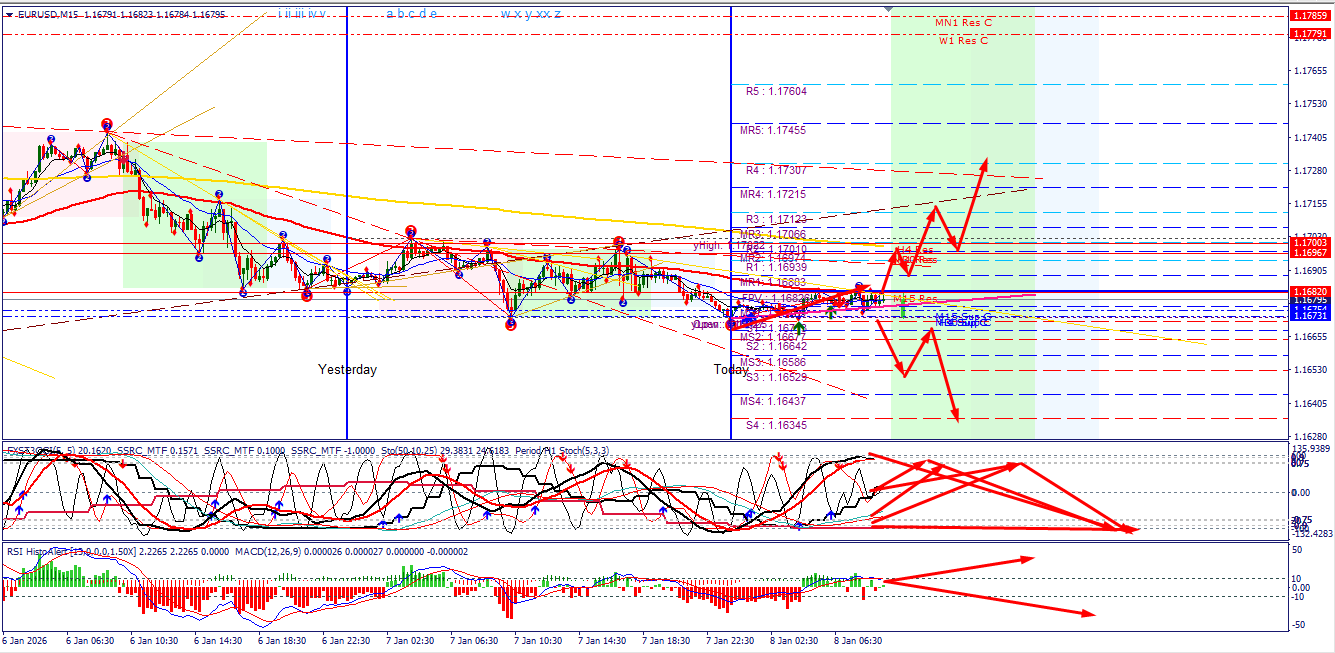Click the '6 Jan 22:30' time label

coord(346,640)
